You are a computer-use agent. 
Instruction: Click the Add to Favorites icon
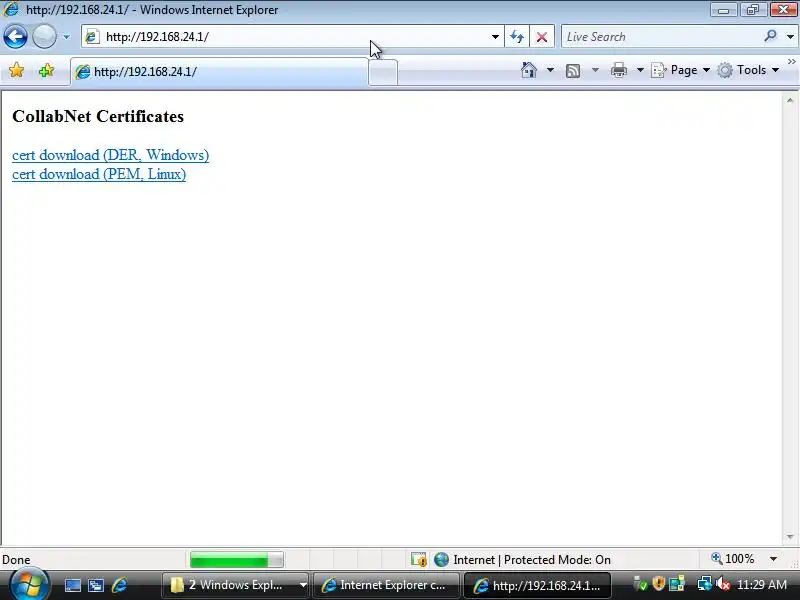pyautogui.click(x=46, y=70)
